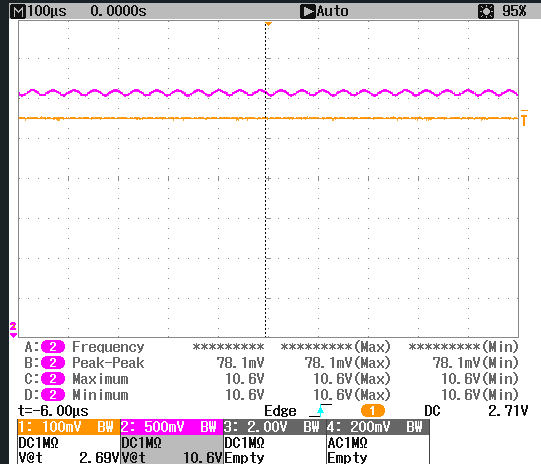Click the cyan rising edge trigger icon
The image size is (541, 464).
(321, 411)
